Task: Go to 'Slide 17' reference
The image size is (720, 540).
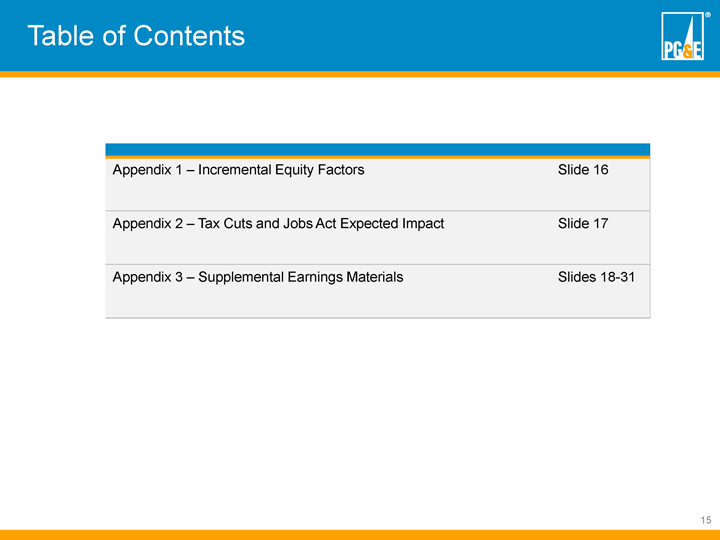Action: click(583, 223)
